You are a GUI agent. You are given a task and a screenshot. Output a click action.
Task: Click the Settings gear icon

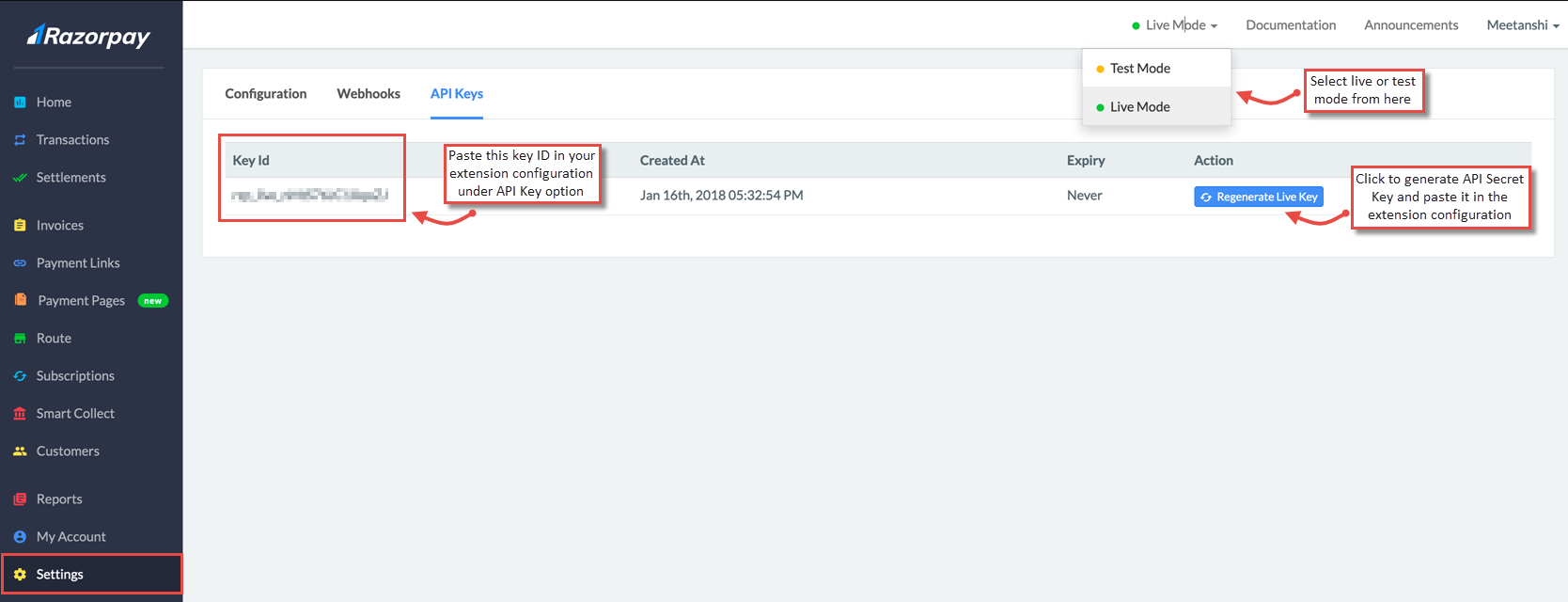pos(20,574)
